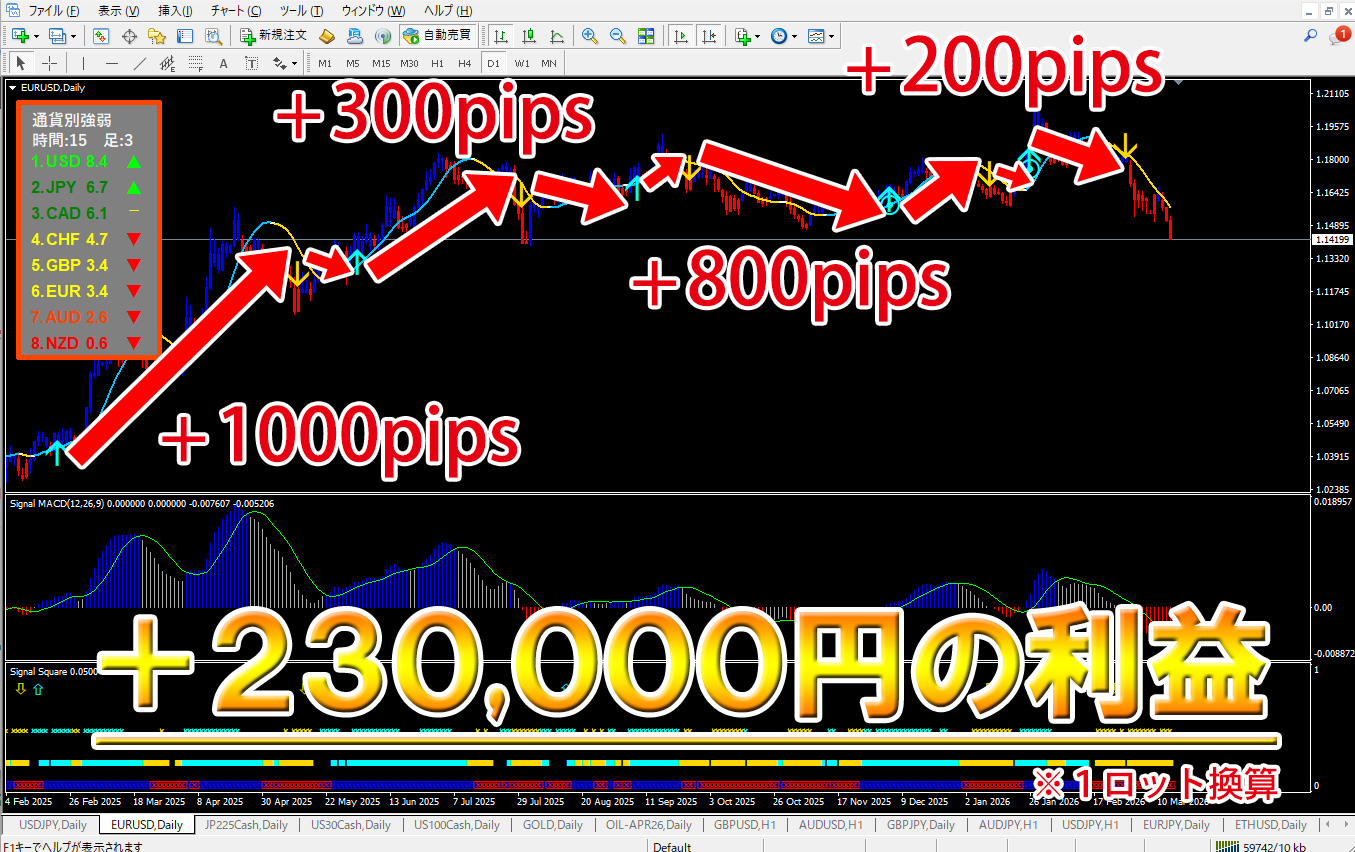Tile chart windows with grid icon

[x=646, y=36]
